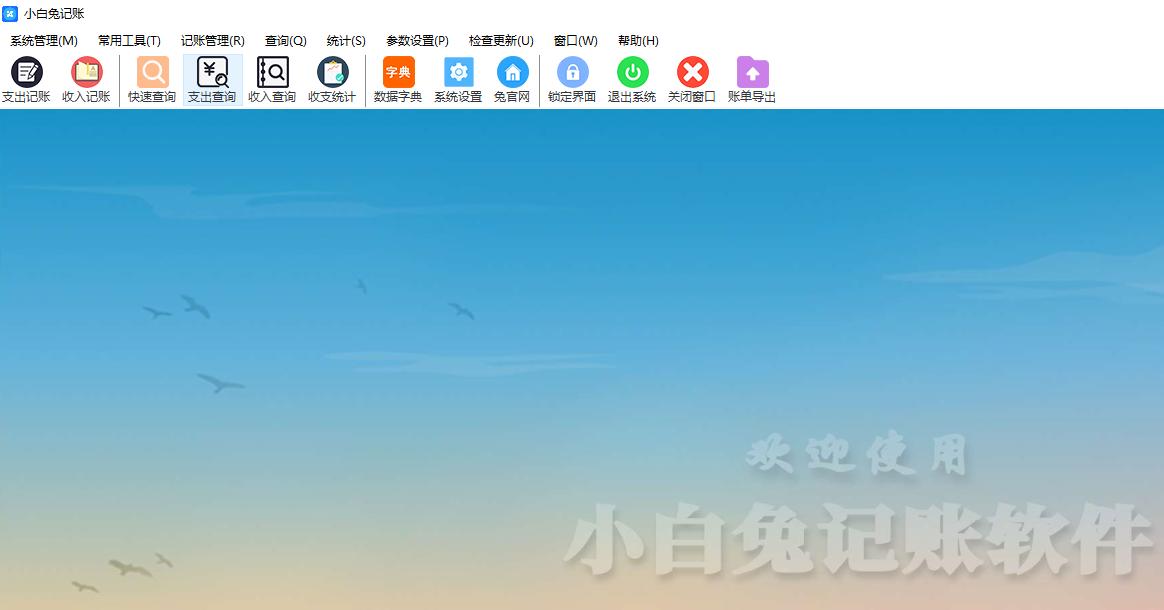
Task: Click the 退出系统 exit button
Action: pyautogui.click(x=632, y=80)
